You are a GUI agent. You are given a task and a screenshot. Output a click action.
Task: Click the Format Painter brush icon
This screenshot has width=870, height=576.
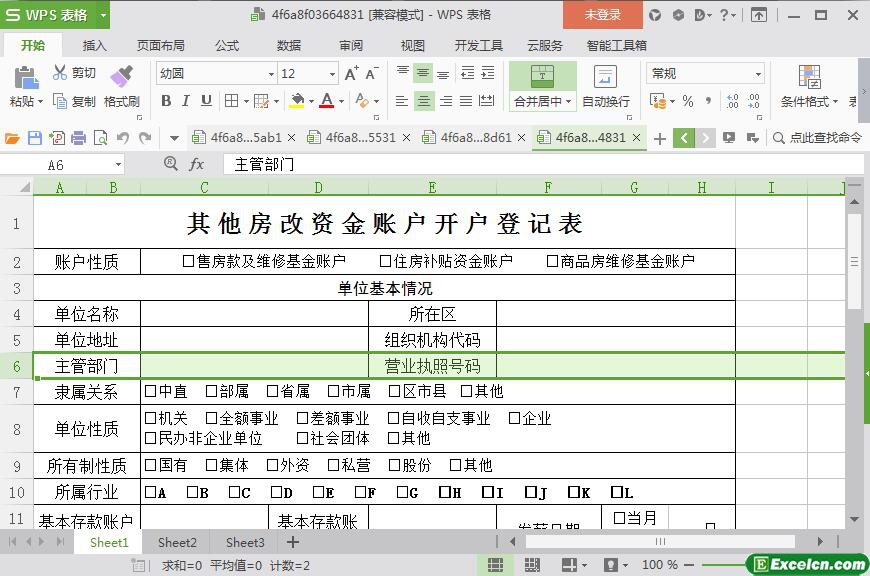click(121, 75)
